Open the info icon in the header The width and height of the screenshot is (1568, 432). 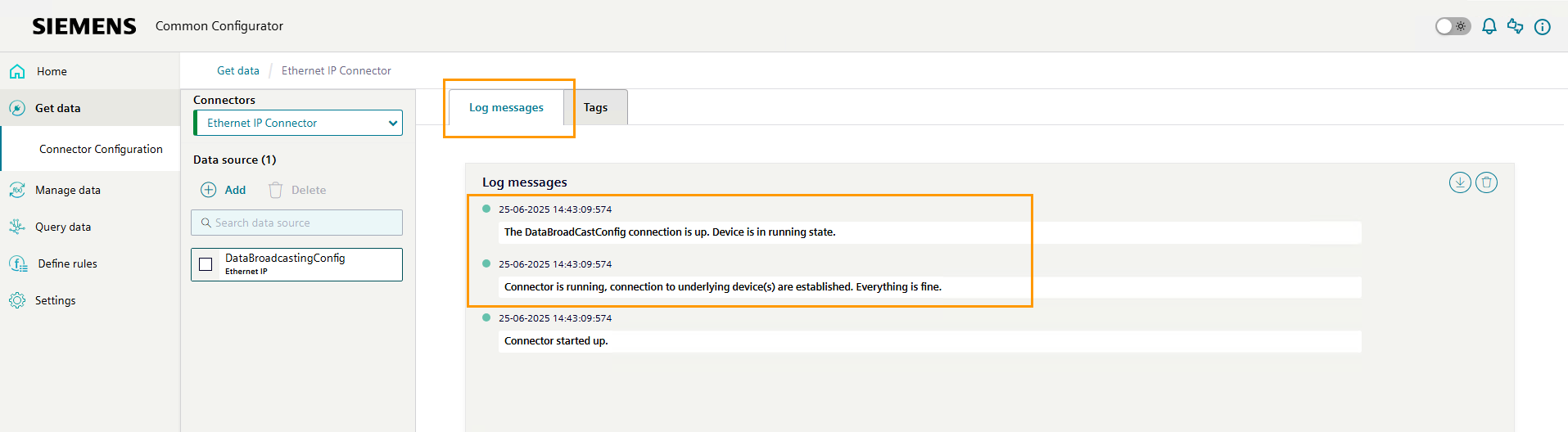tap(1543, 26)
